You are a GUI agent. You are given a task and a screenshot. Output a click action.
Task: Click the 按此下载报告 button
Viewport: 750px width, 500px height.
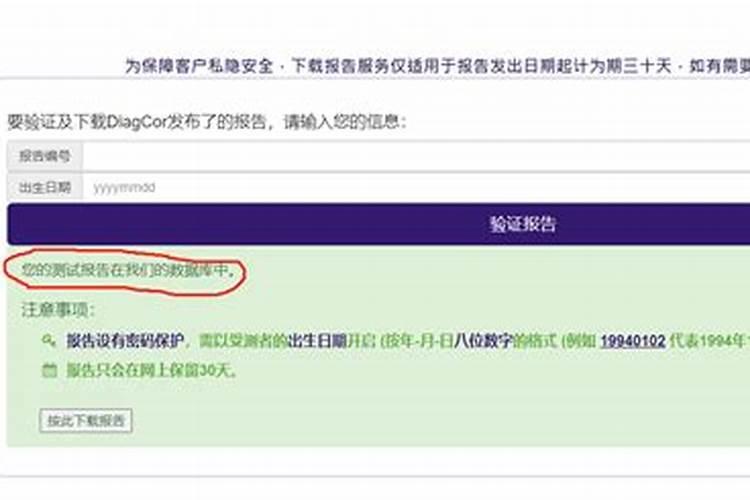(86, 421)
